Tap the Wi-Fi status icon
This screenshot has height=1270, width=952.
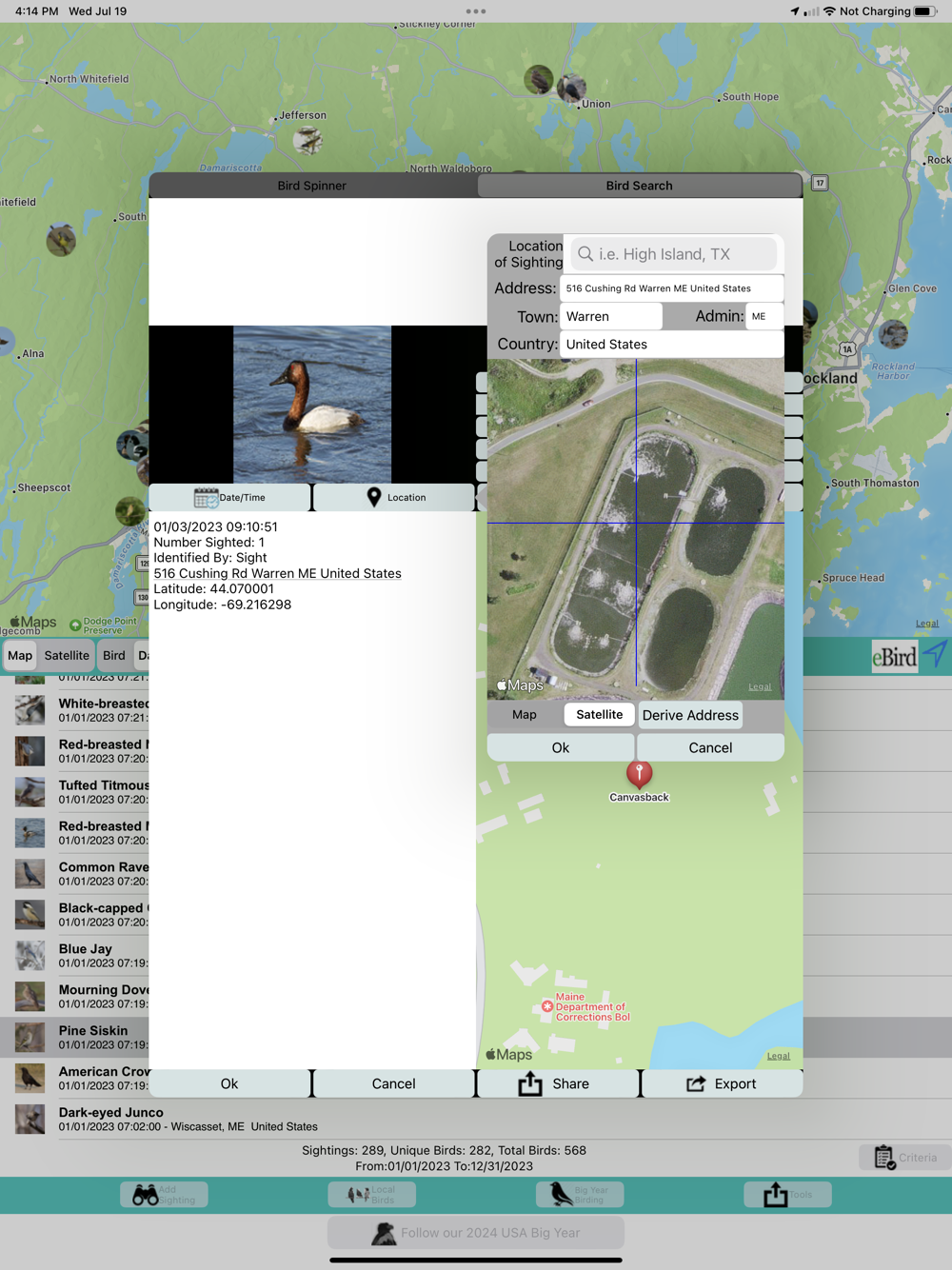click(829, 11)
